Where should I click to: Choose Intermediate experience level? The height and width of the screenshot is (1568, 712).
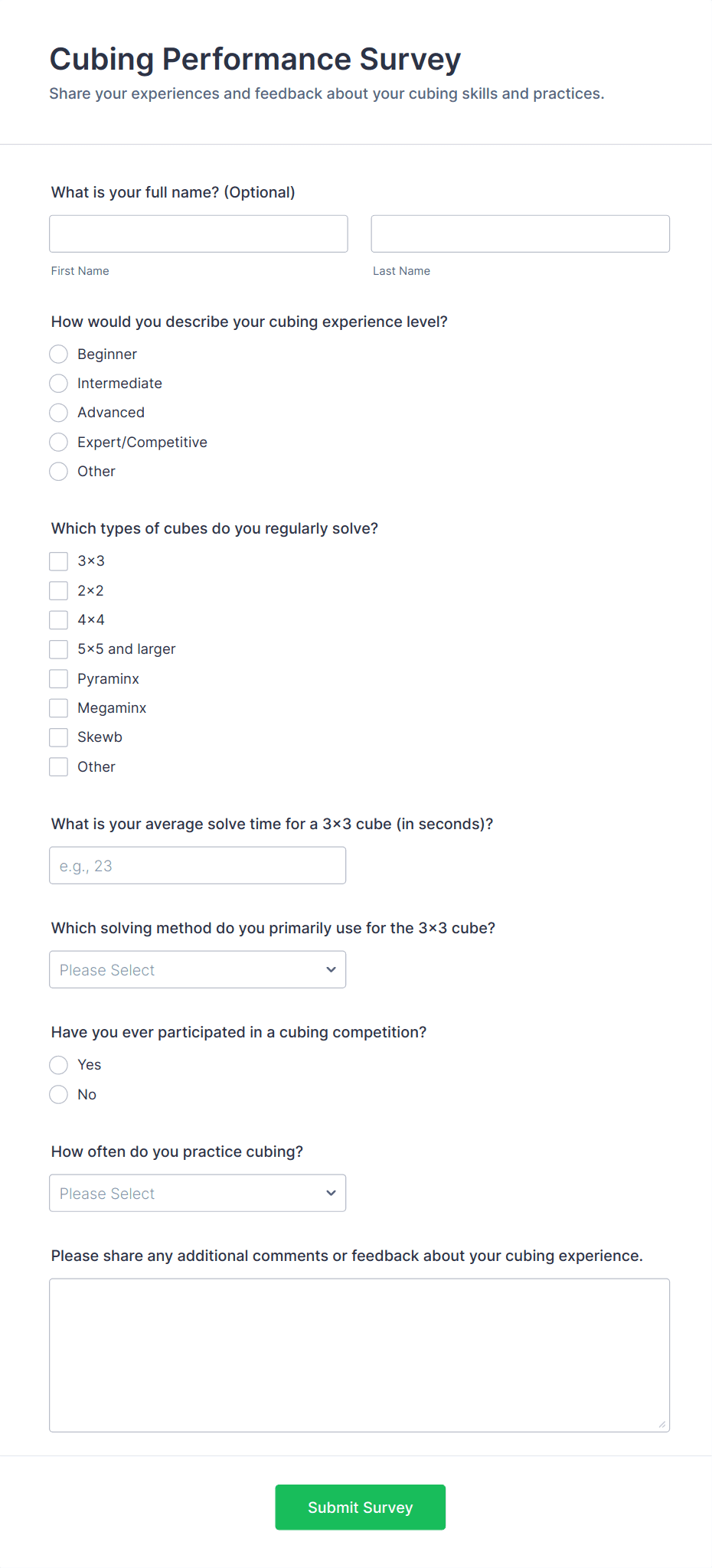click(59, 383)
